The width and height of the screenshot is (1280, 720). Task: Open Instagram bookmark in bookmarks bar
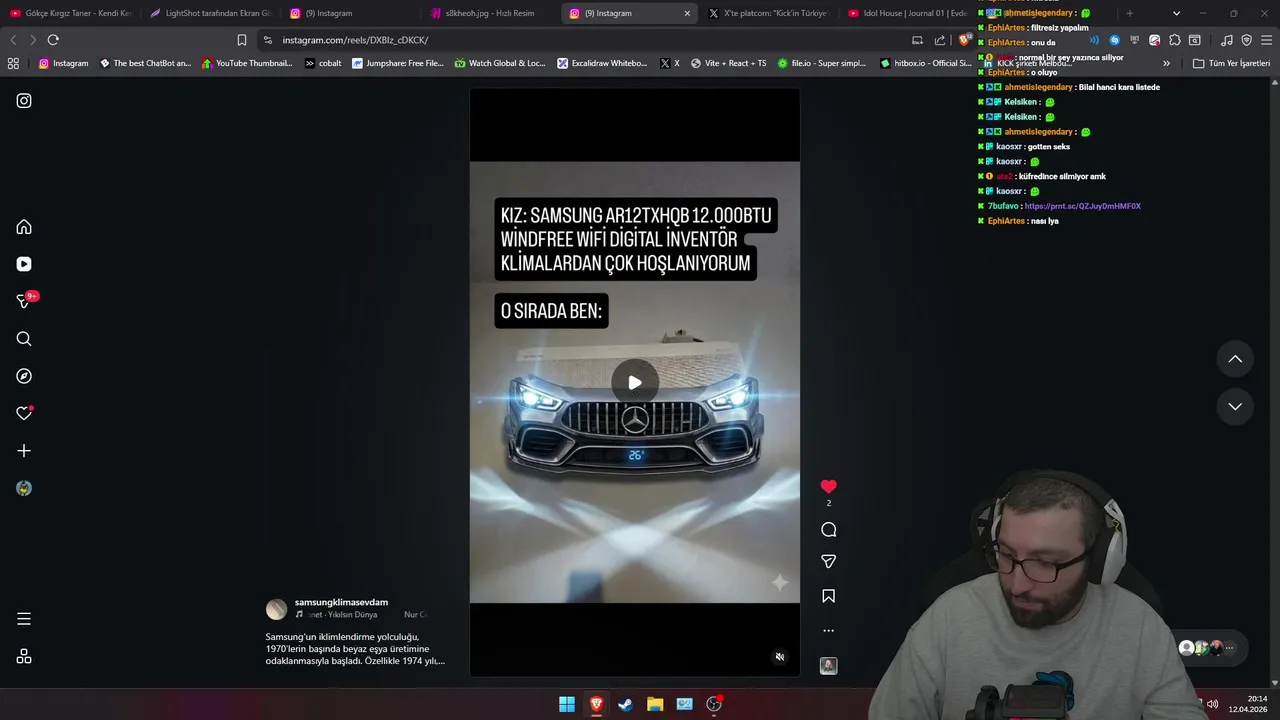point(63,63)
